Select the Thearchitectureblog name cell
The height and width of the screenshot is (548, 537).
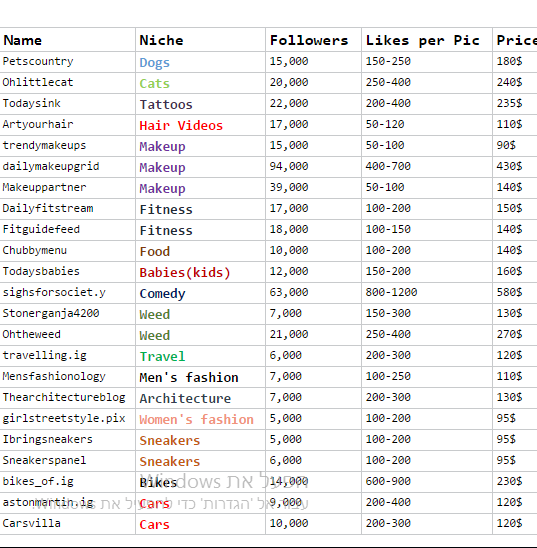click(x=67, y=398)
